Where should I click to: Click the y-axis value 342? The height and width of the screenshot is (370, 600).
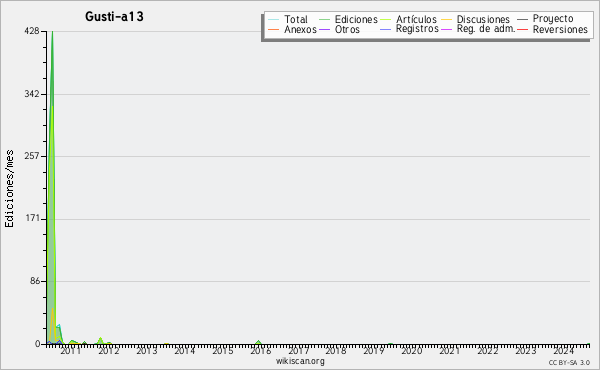32,94
